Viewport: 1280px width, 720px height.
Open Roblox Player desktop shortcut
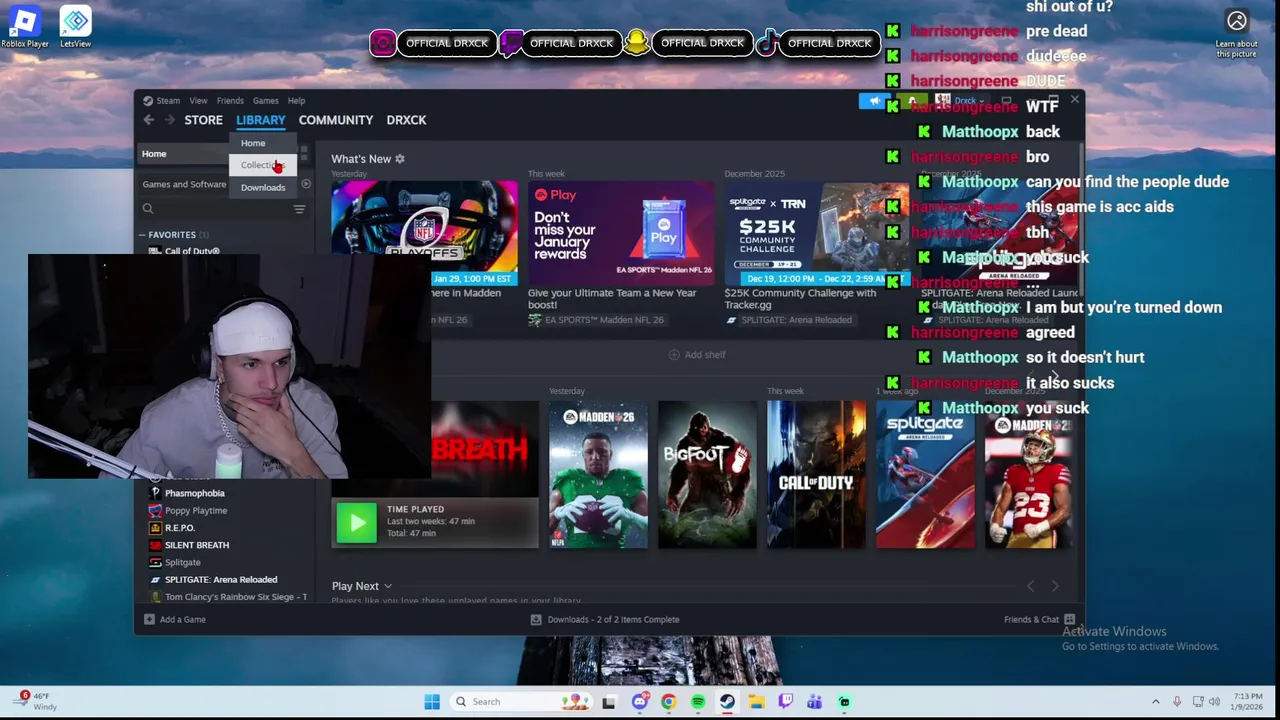click(x=24, y=27)
